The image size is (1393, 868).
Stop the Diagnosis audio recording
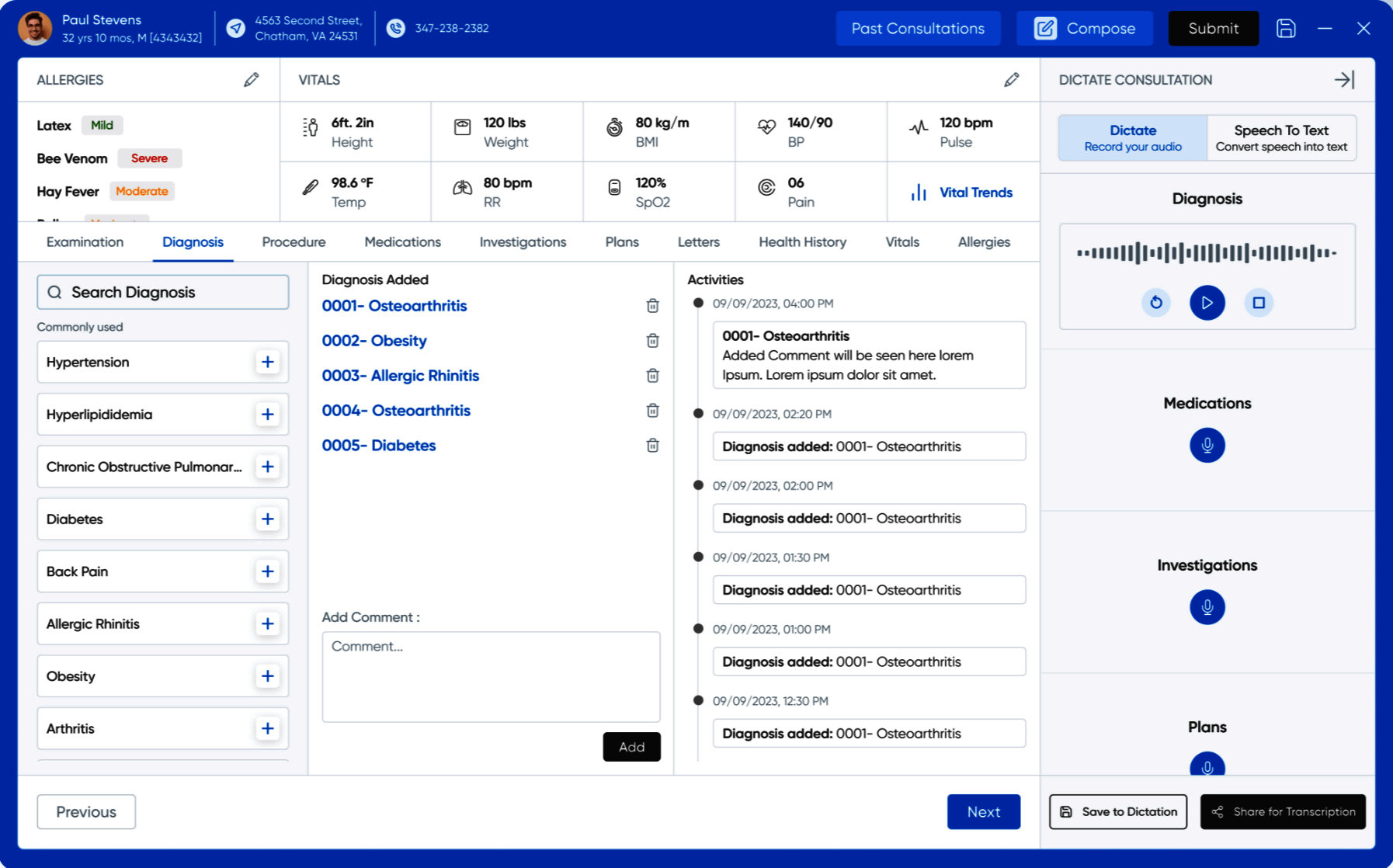1259,303
